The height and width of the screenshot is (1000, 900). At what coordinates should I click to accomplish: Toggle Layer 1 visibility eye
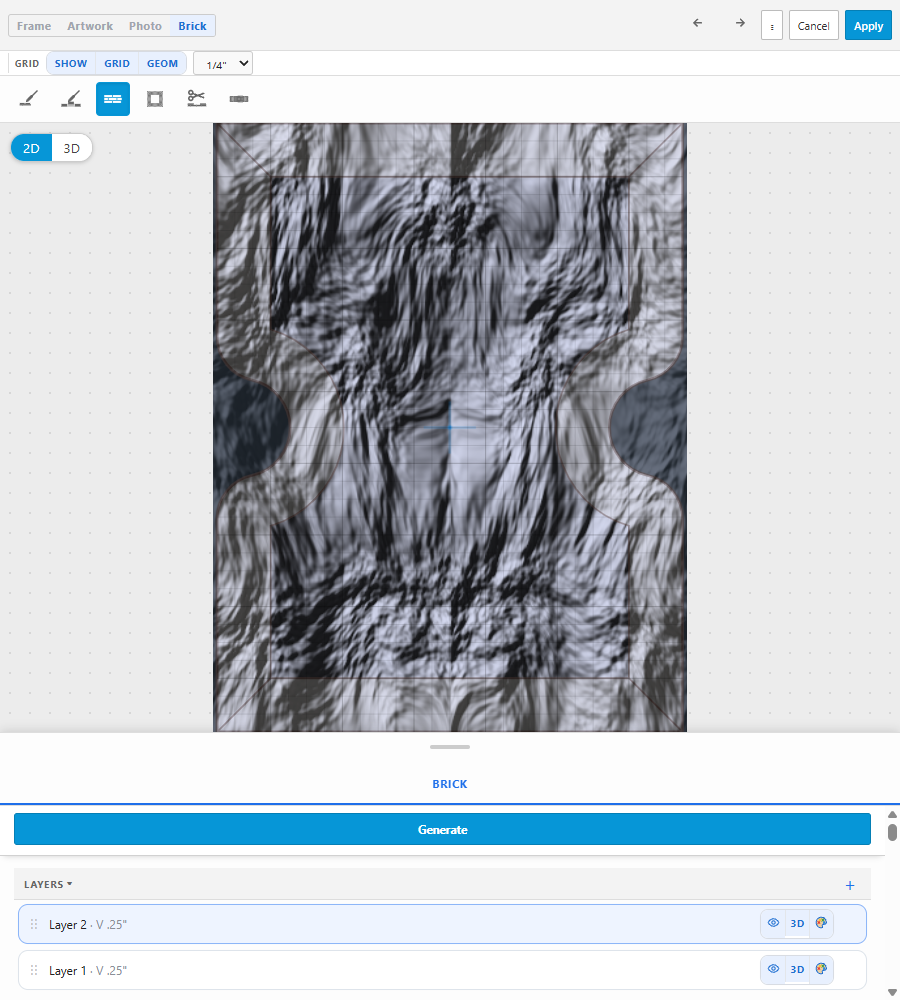773,969
